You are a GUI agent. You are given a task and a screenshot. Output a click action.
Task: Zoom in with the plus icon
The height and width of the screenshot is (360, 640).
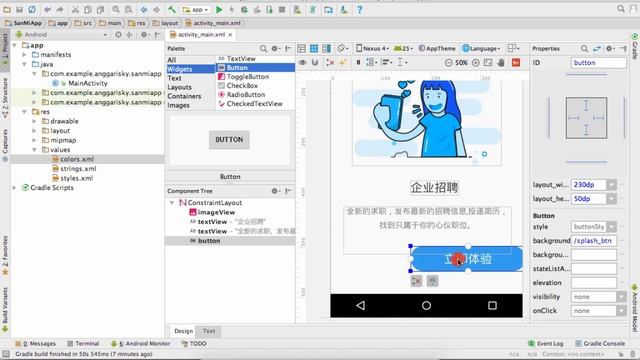(x=476, y=62)
